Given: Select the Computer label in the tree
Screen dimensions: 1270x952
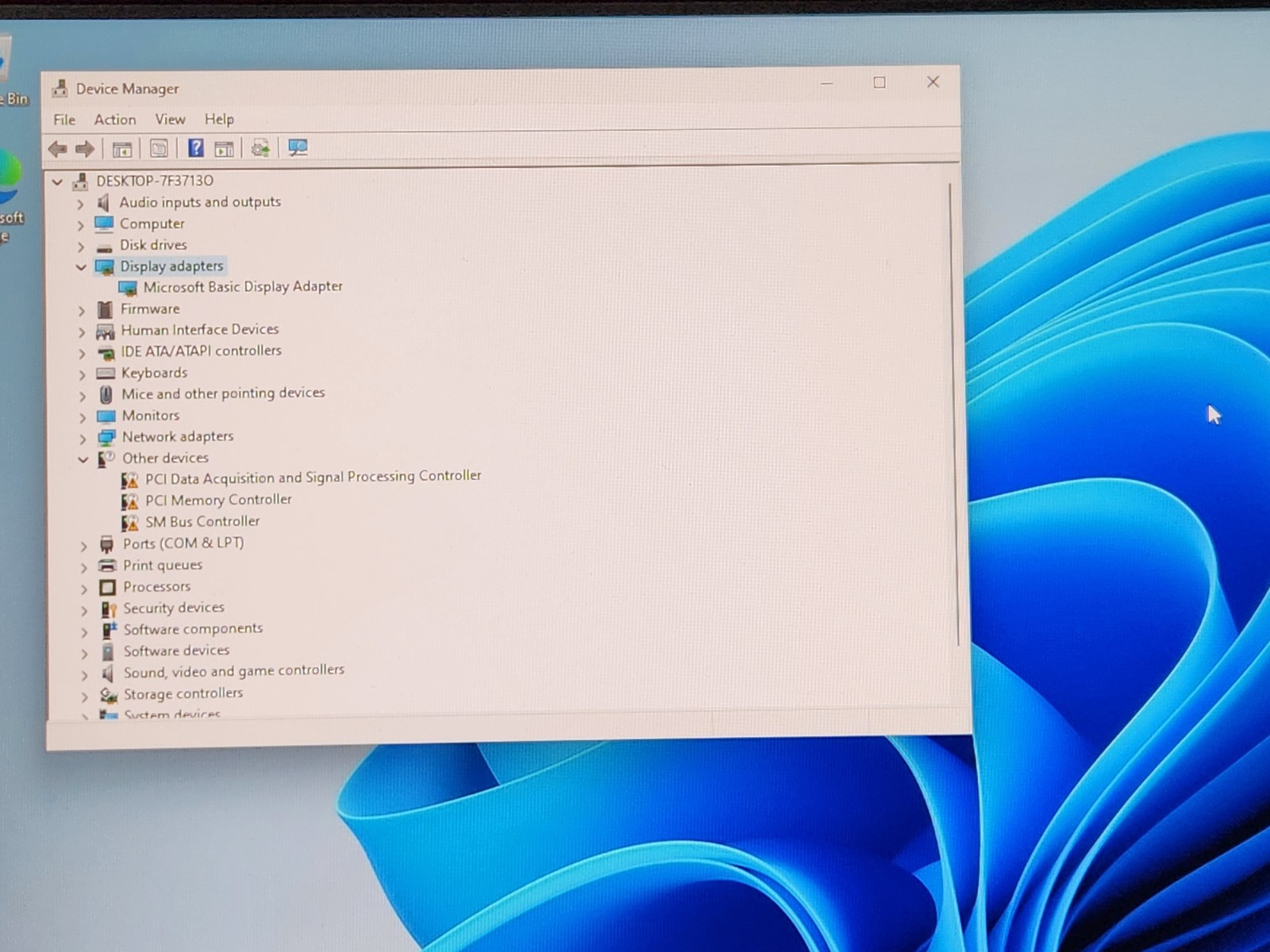Looking at the screenshot, I should [x=152, y=224].
